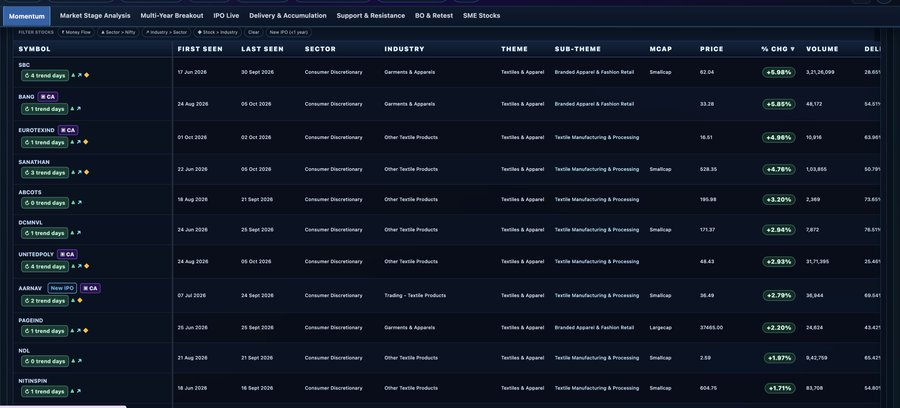Click the blue arrow icon in SBC row
The height and width of the screenshot is (408, 900).
(x=79, y=75)
